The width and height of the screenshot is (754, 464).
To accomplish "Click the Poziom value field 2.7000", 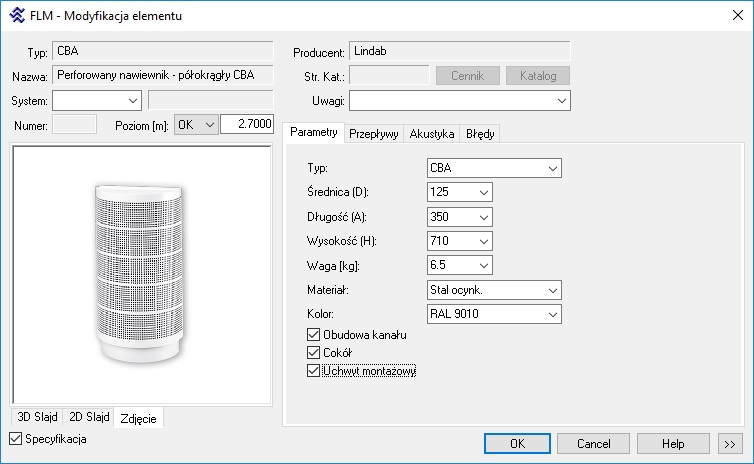I will tap(246, 124).
